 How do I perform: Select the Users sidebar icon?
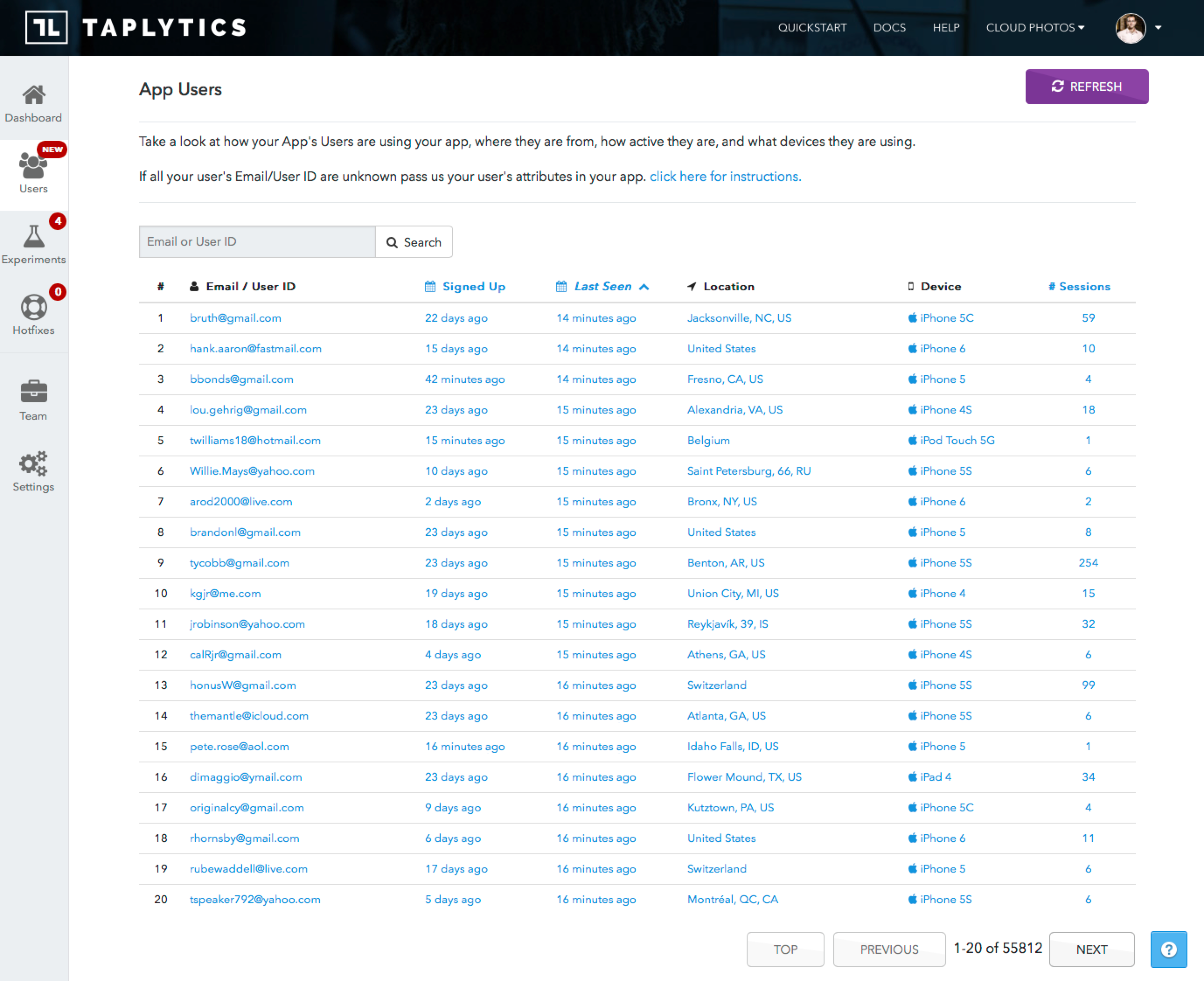point(33,167)
